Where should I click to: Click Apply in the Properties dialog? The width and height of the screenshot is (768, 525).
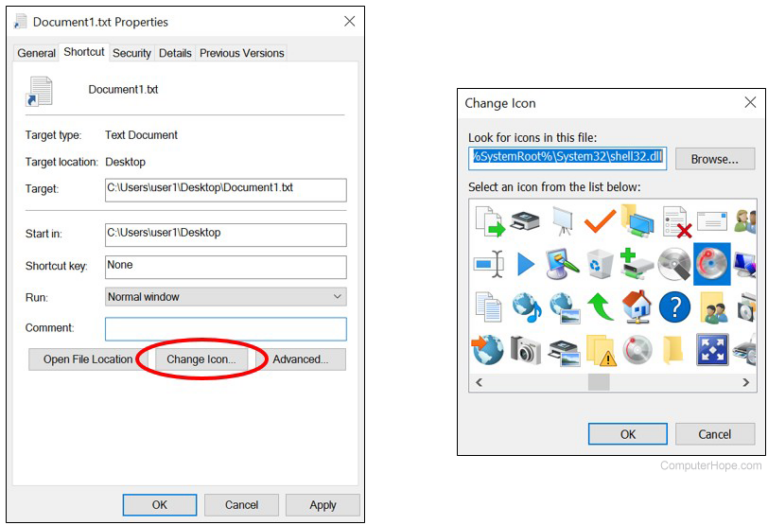tap(323, 505)
